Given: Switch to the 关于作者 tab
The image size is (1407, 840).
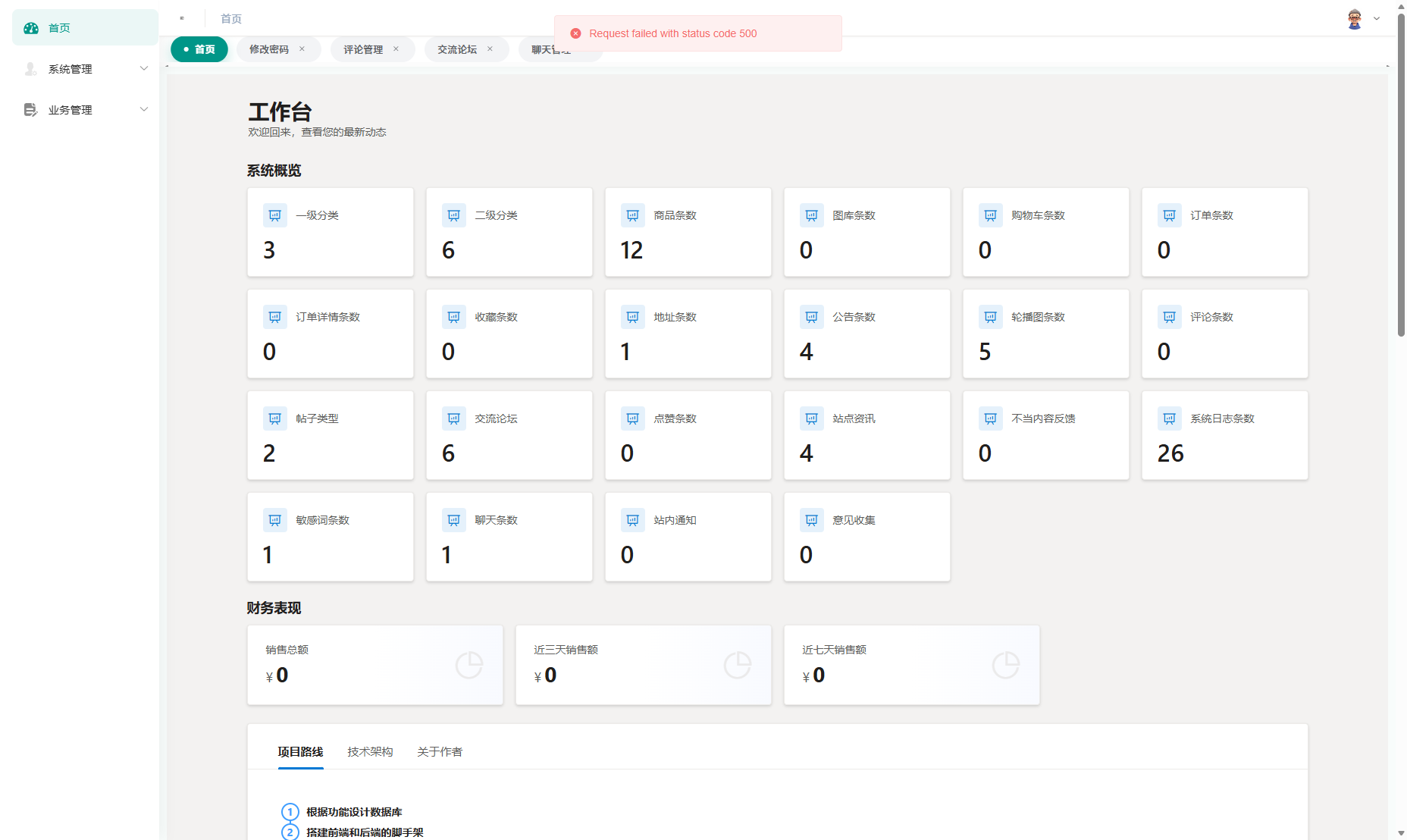Looking at the screenshot, I should click(x=440, y=751).
